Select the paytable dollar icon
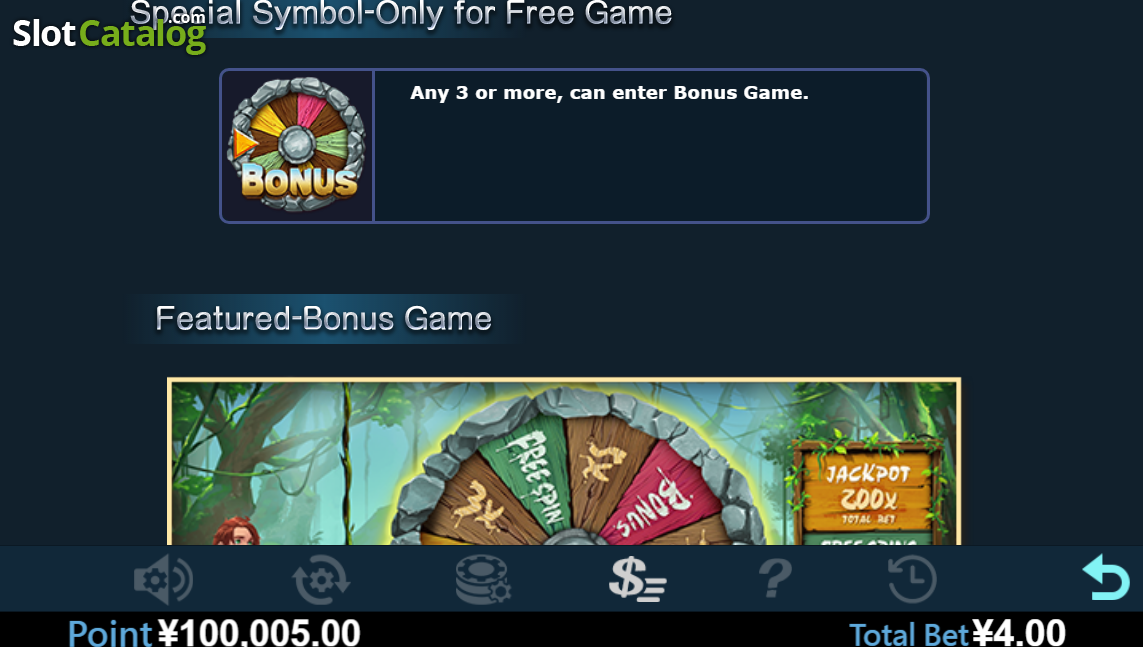Image resolution: width=1143 pixels, height=647 pixels. click(638, 579)
